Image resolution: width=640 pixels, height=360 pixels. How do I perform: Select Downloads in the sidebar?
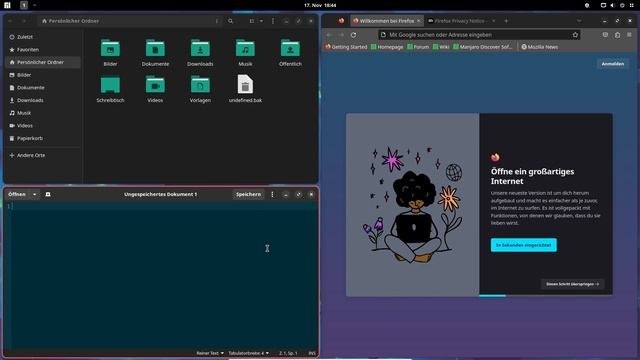pos(42,100)
